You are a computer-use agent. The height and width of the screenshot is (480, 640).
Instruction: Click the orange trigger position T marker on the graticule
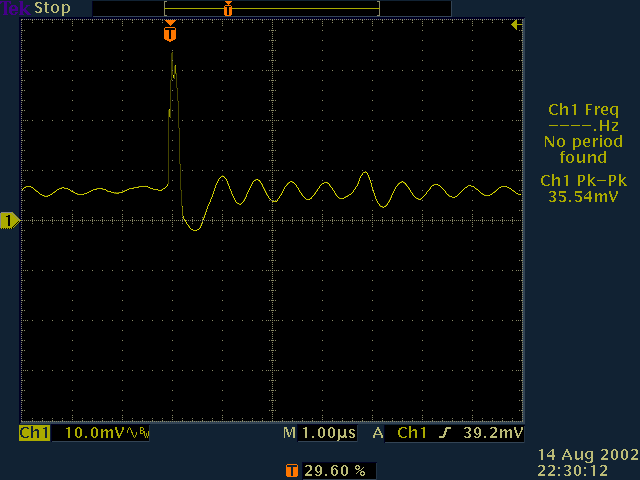point(170,34)
